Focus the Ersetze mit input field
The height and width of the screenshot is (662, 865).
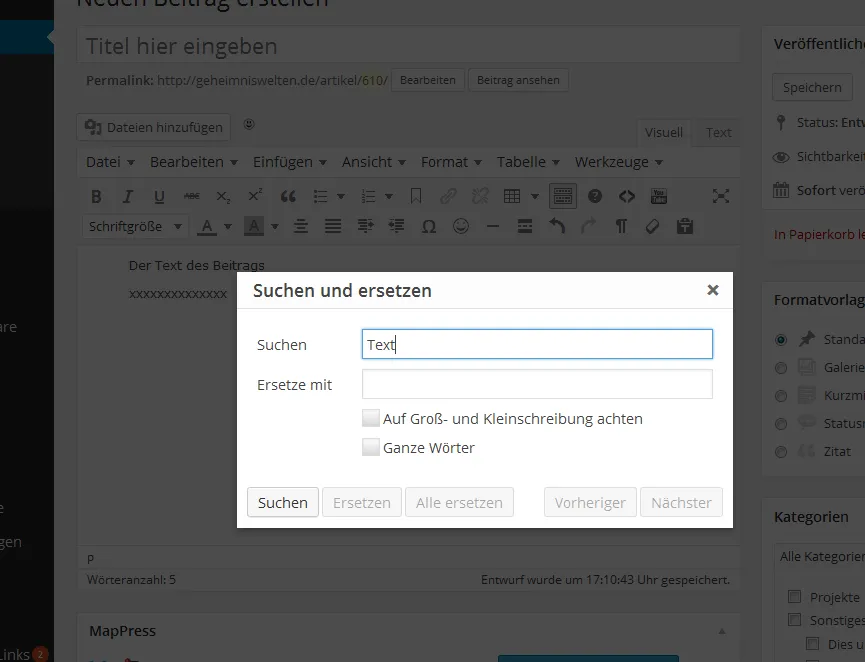(x=537, y=384)
